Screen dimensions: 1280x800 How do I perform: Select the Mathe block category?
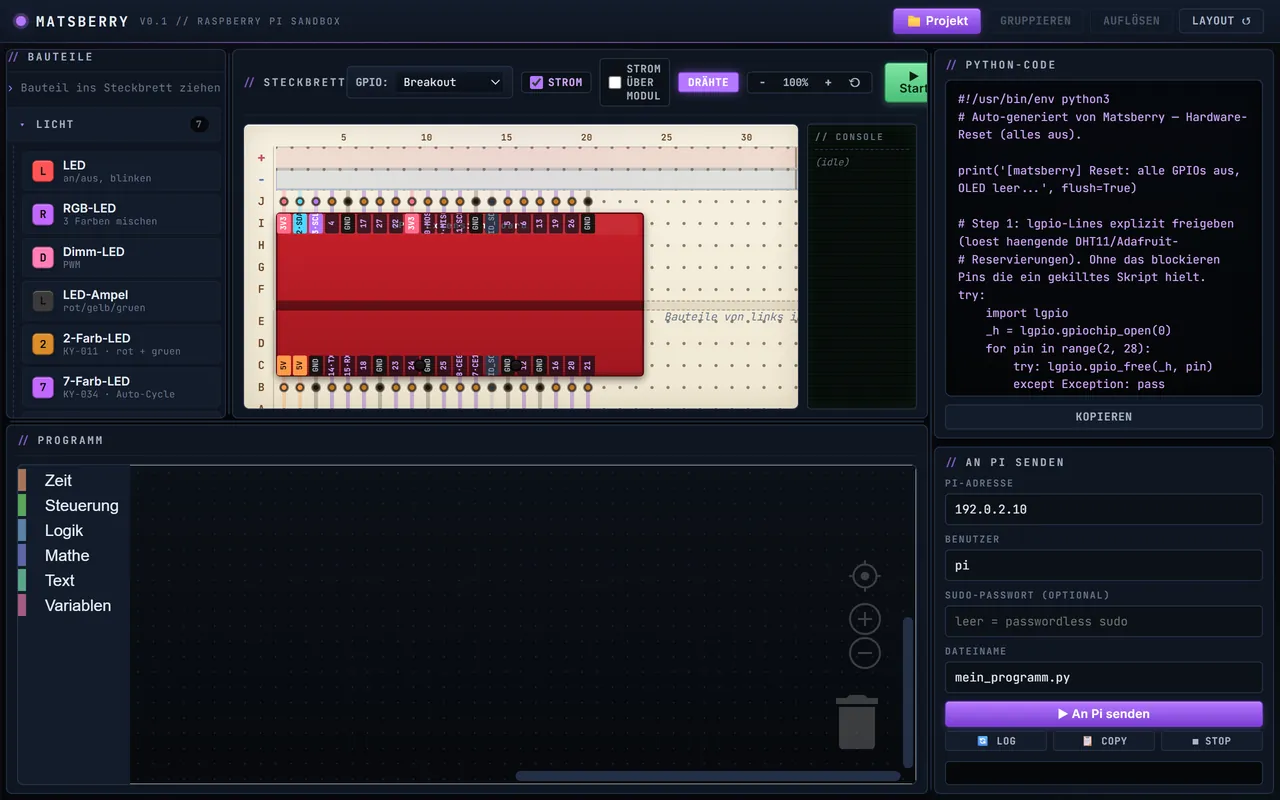[x=74, y=556]
